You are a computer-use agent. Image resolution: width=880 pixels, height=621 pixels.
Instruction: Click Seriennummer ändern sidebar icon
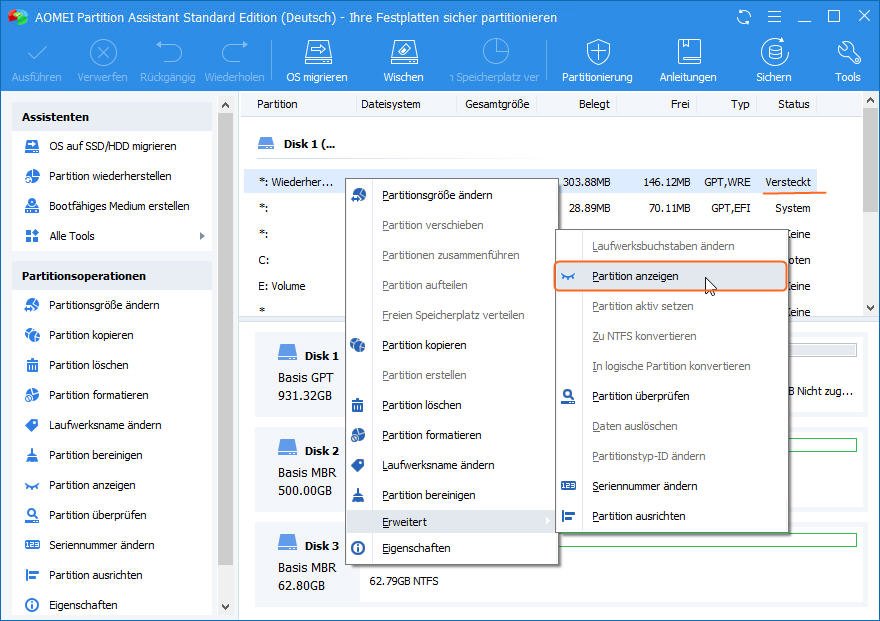pos(32,545)
